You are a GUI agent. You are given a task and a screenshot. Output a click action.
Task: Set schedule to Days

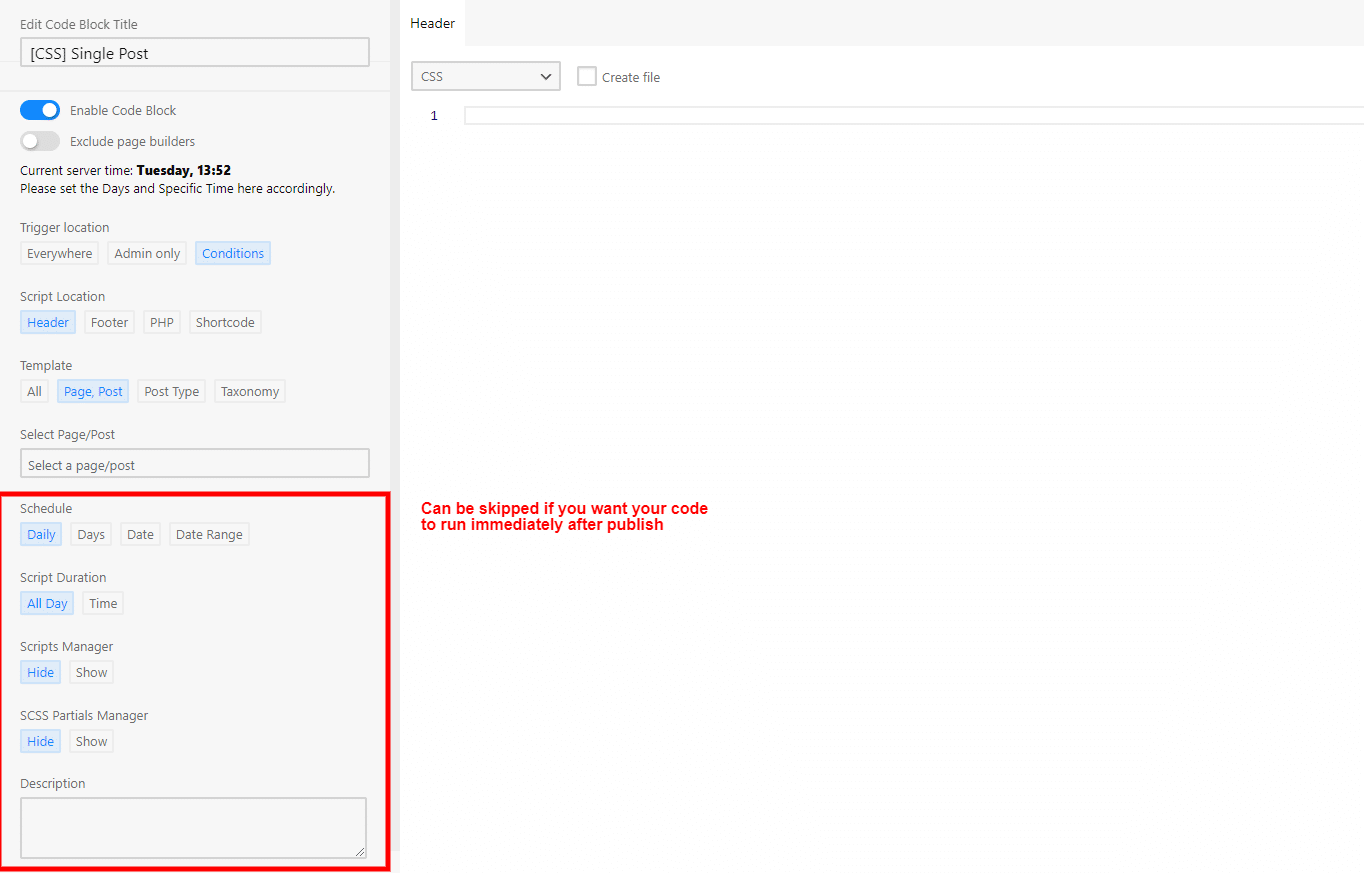(x=91, y=535)
